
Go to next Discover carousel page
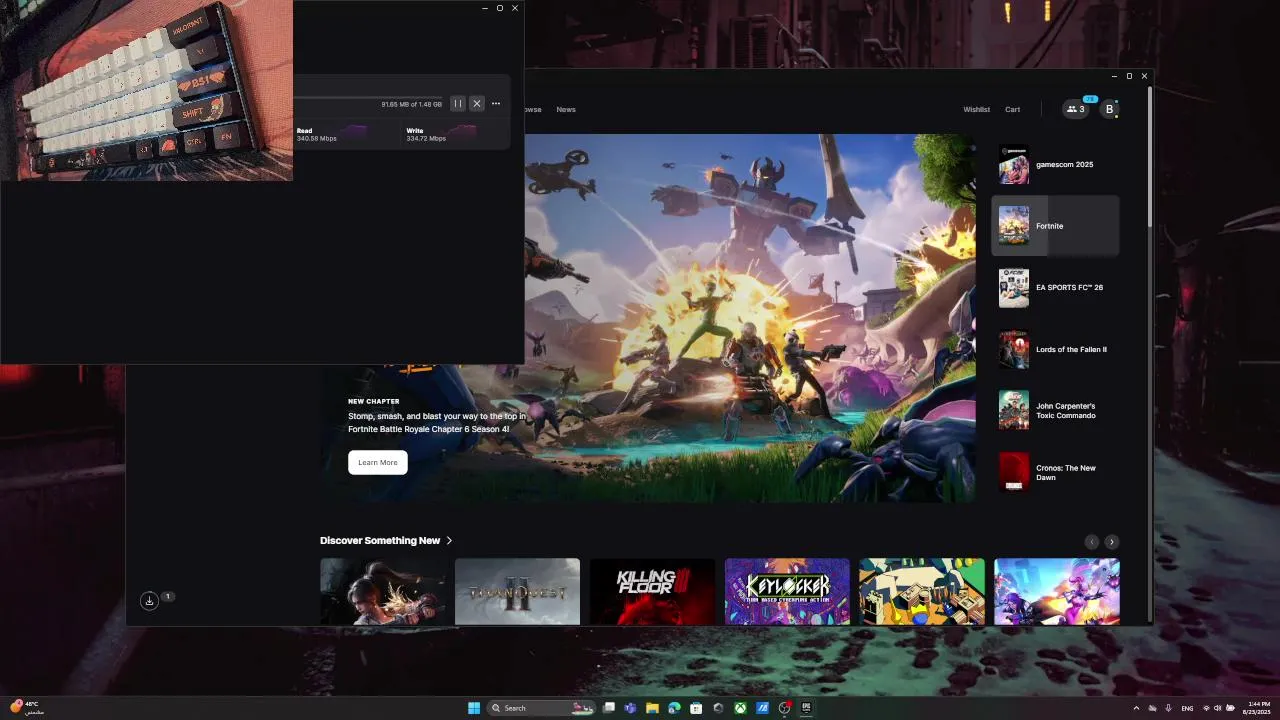tap(1112, 542)
